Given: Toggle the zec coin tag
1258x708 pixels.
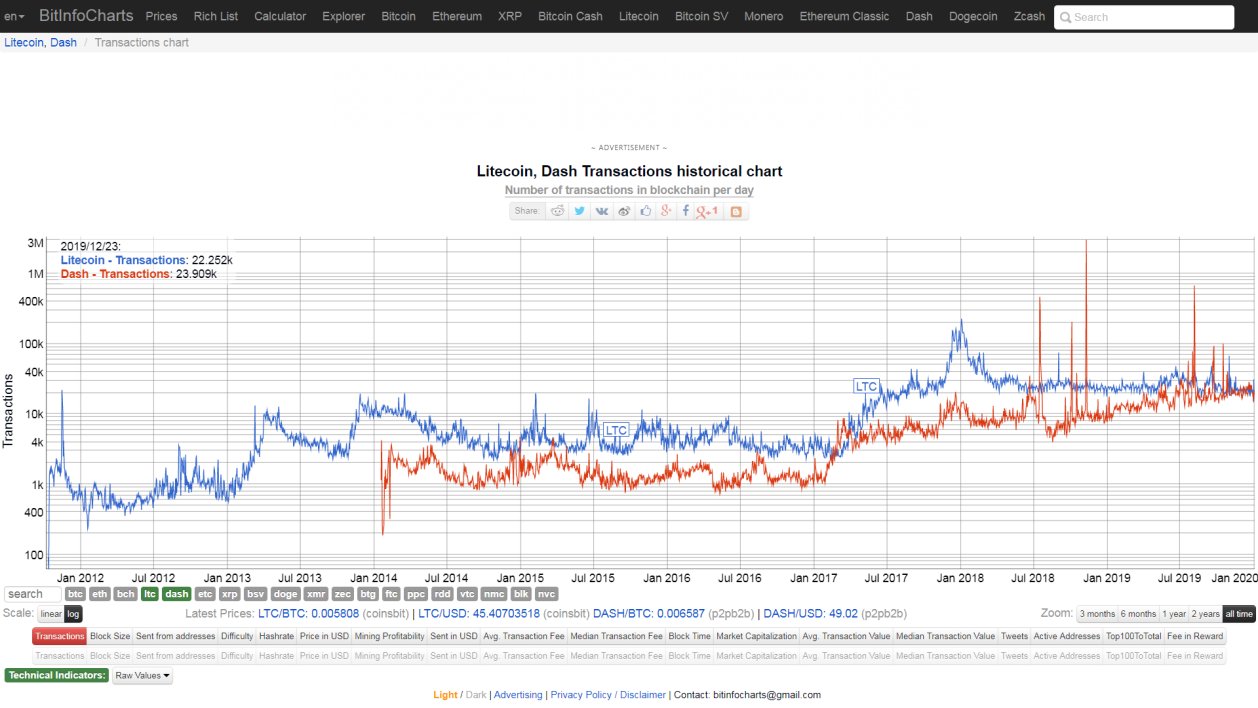Looking at the screenshot, I should (x=342, y=594).
